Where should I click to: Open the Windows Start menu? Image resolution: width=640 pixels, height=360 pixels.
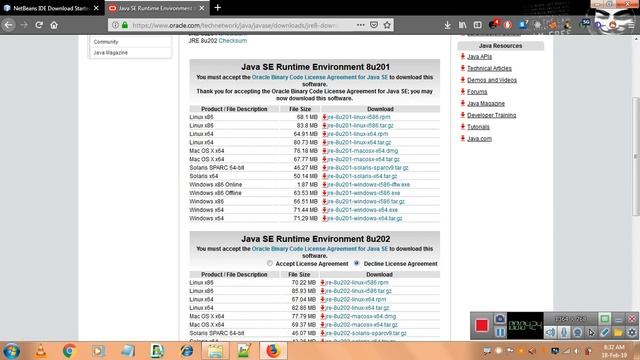[11, 351]
